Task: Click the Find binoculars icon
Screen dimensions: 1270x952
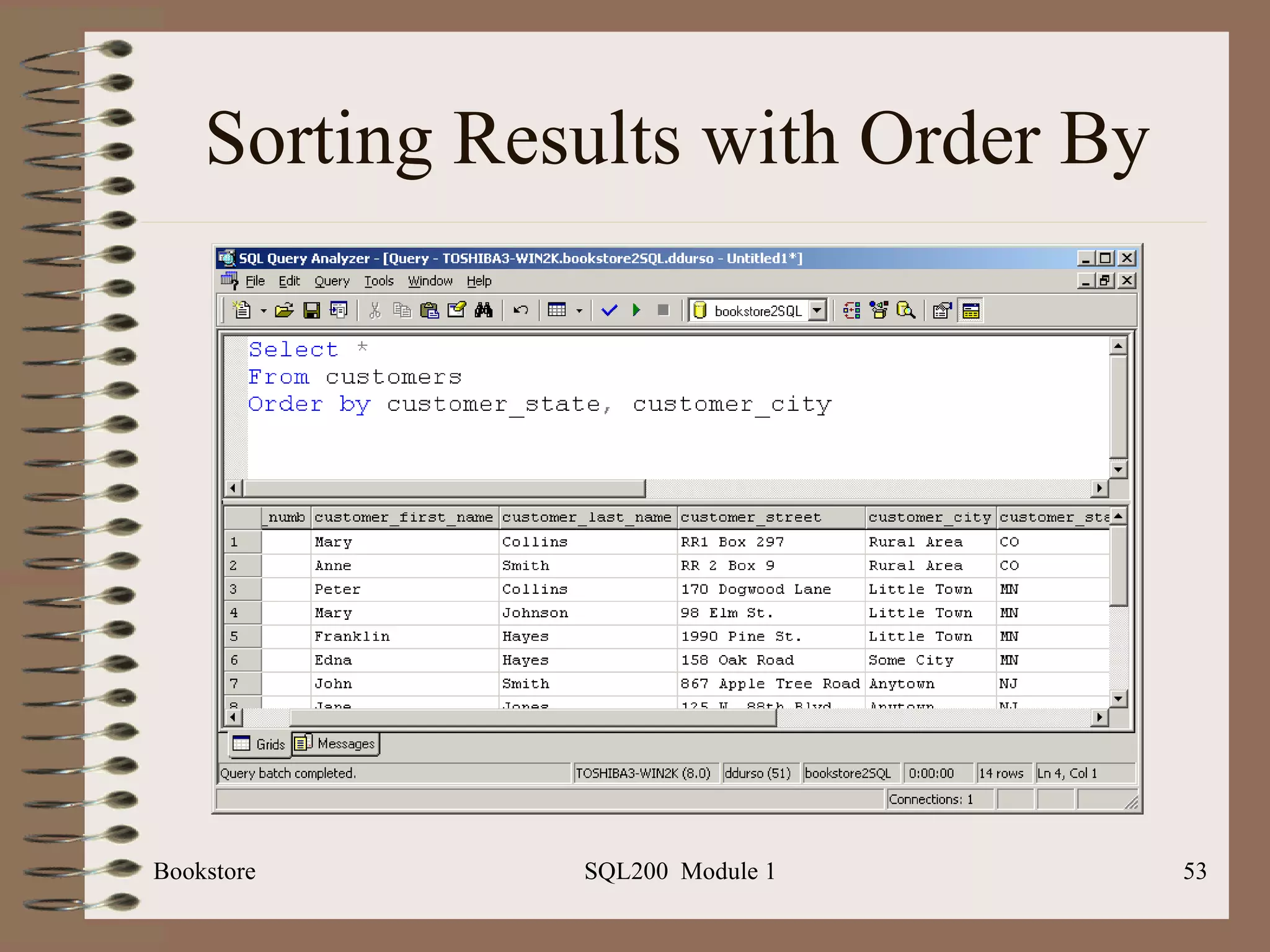Action: (x=484, y=310)
